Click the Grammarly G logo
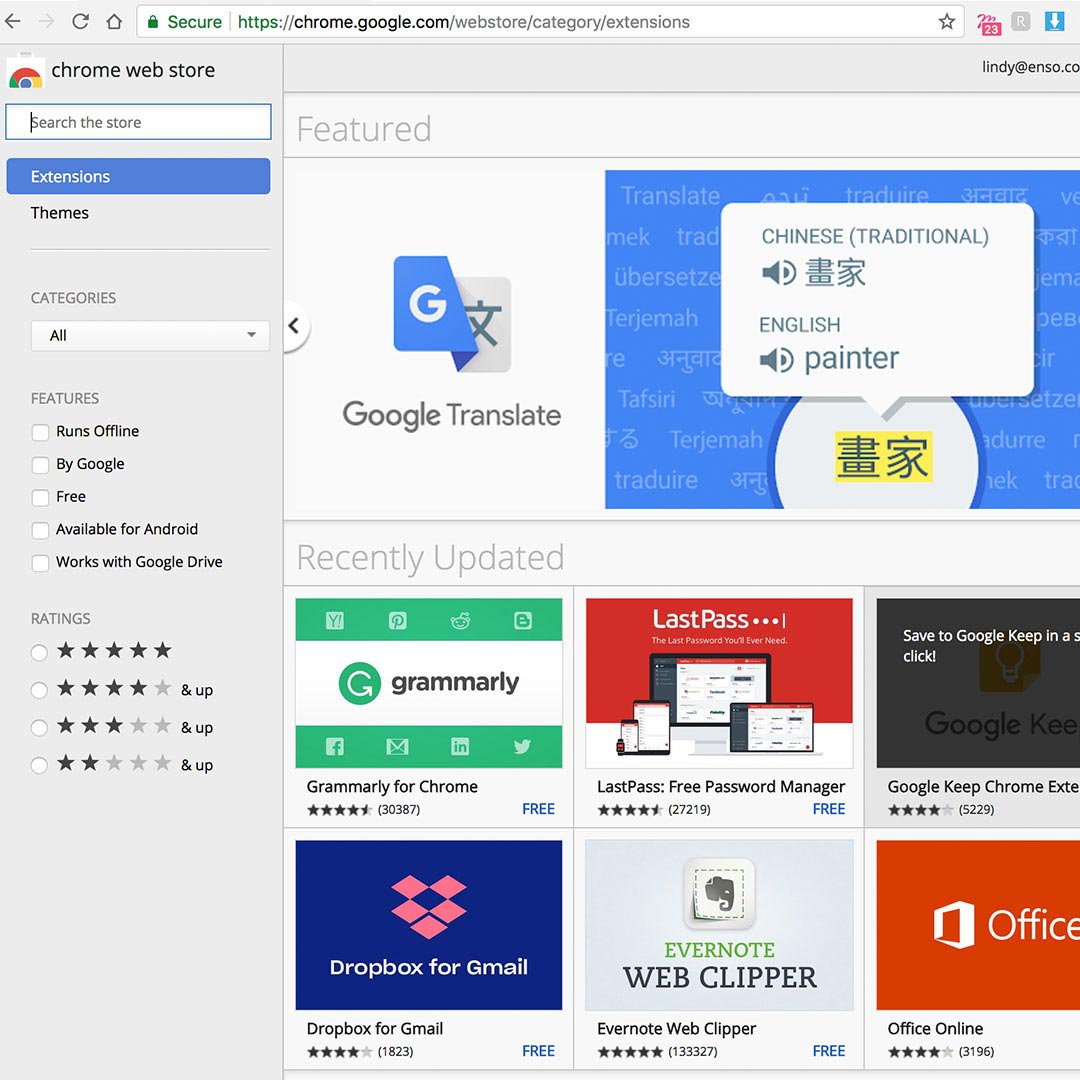 [360, 683]
